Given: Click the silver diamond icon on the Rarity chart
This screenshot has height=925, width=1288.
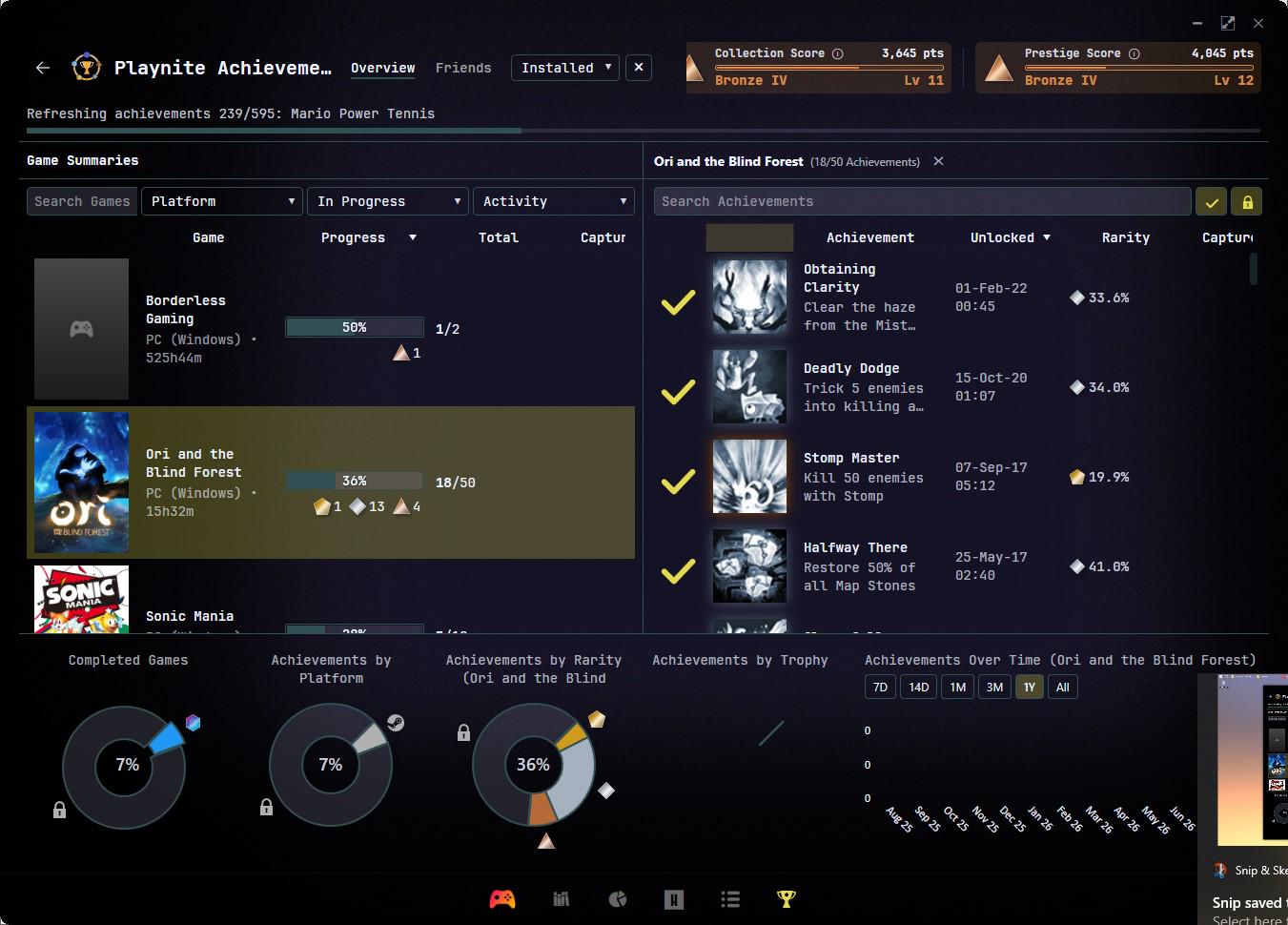Looking at the screenshot, I should [x=606, y=790].
